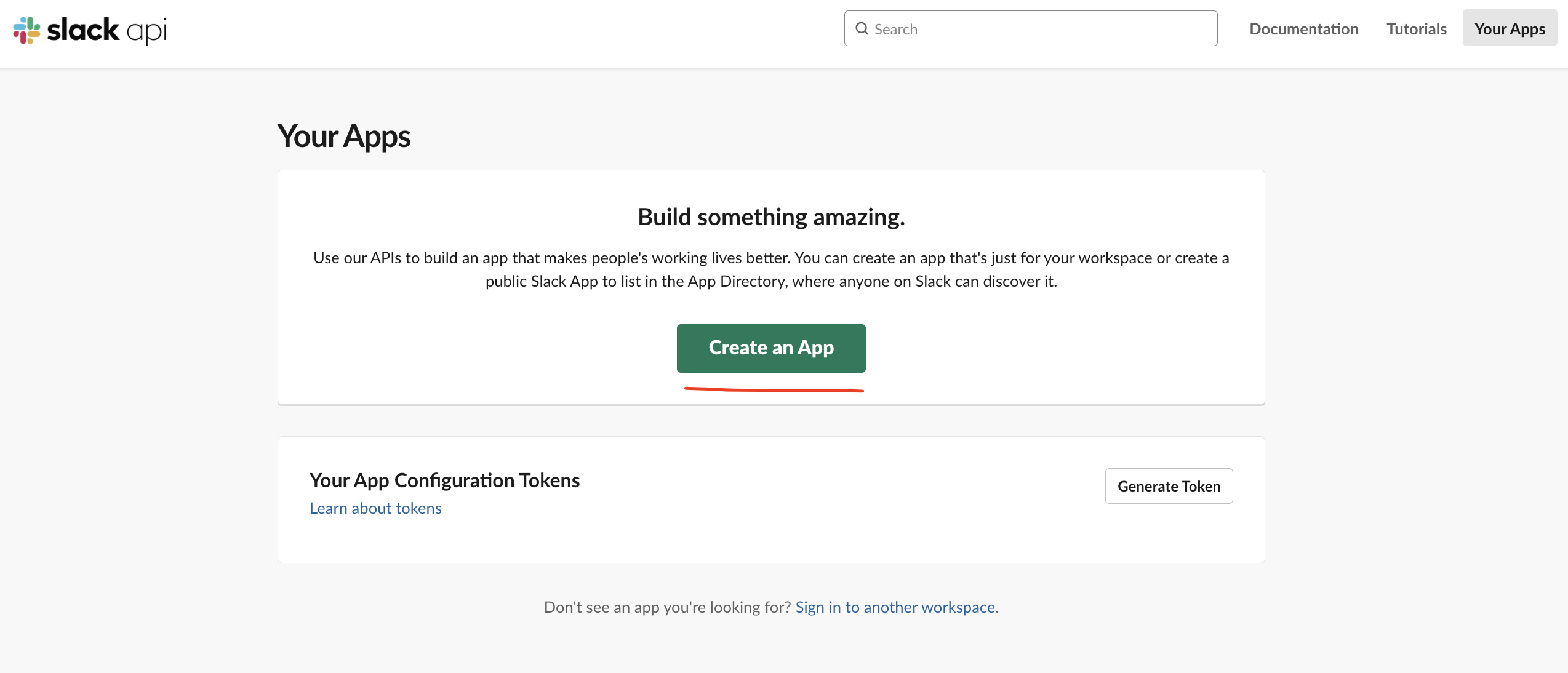Click the 'api' text beside the Slack logo
1568x673 pixels.
tap(146, 31)
